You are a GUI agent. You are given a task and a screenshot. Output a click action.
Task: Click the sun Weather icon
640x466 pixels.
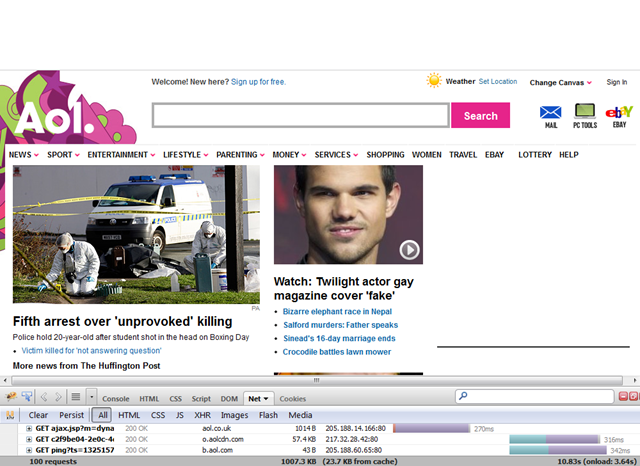[434, 81]
